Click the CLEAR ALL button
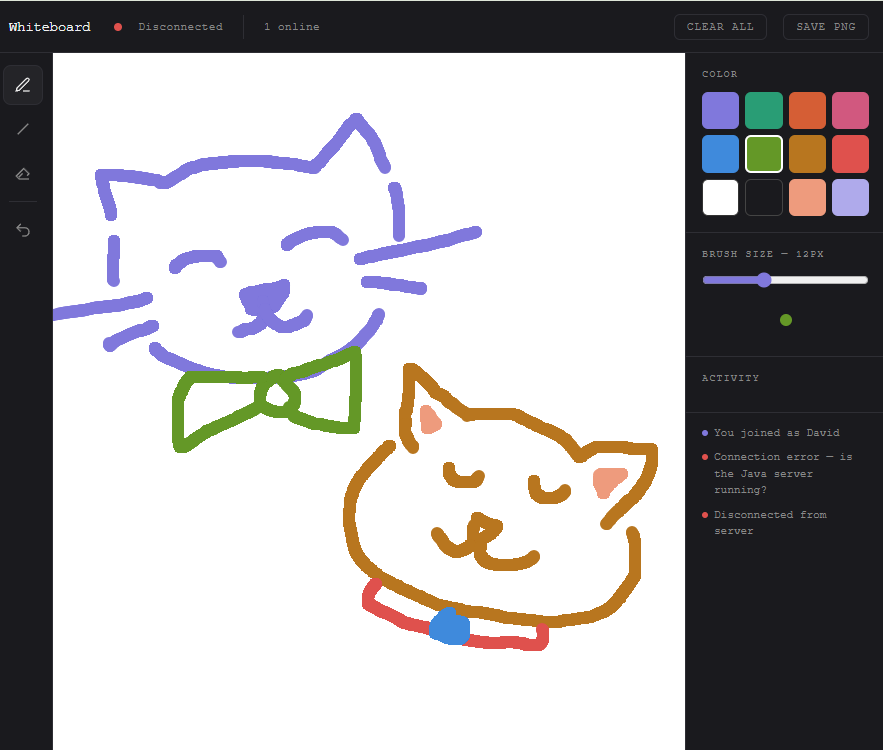 720,27
